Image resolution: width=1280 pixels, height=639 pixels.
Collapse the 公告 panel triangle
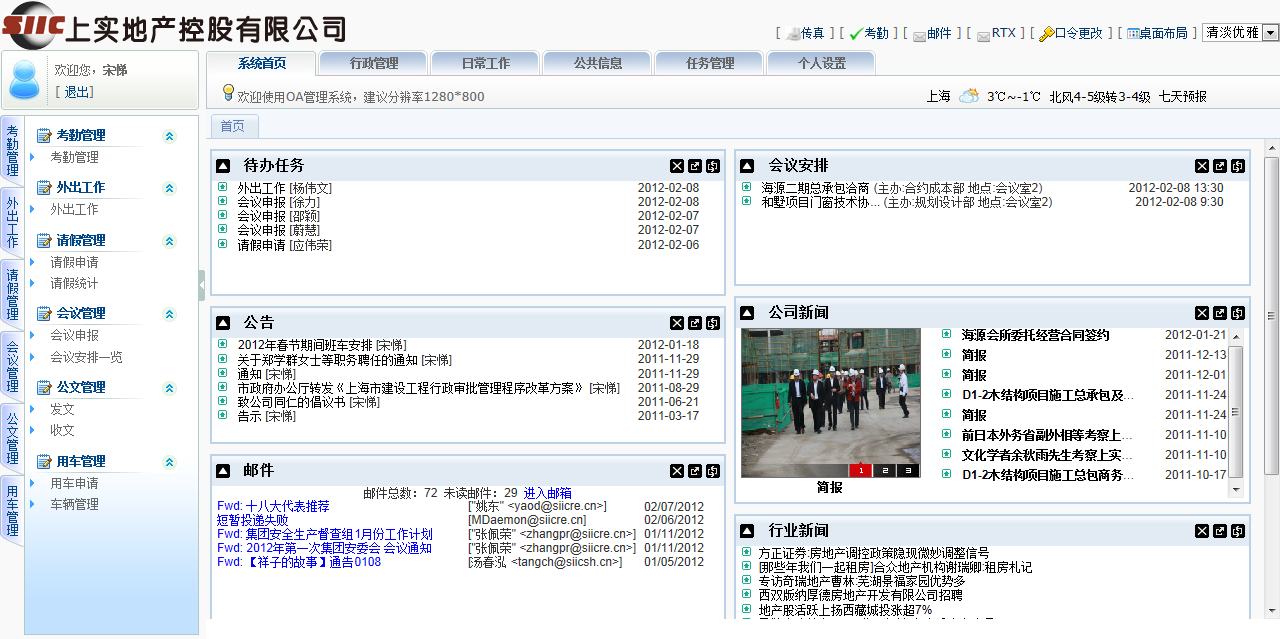point(222,323)
